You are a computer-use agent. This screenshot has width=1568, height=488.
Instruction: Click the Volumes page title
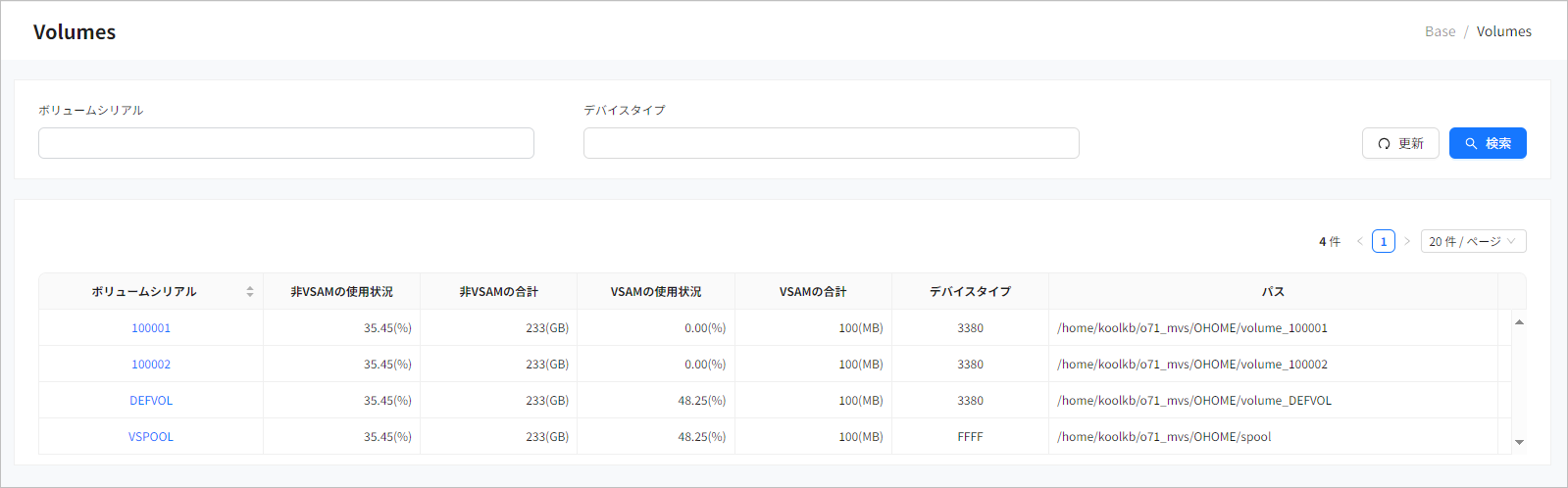[75, 31]
